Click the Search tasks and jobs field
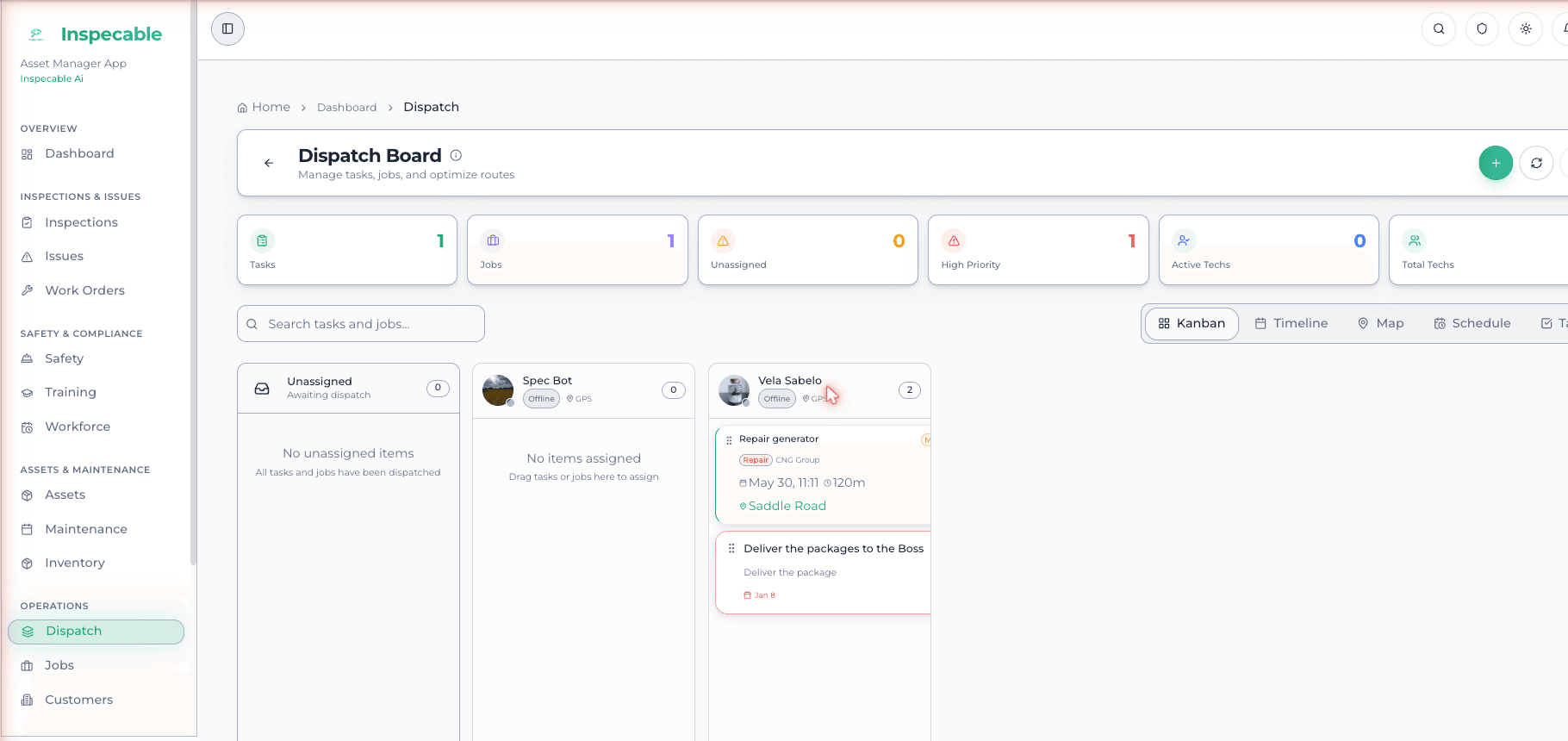The width and height of the screenshot is (1568, 741). (x=361, y=324)
